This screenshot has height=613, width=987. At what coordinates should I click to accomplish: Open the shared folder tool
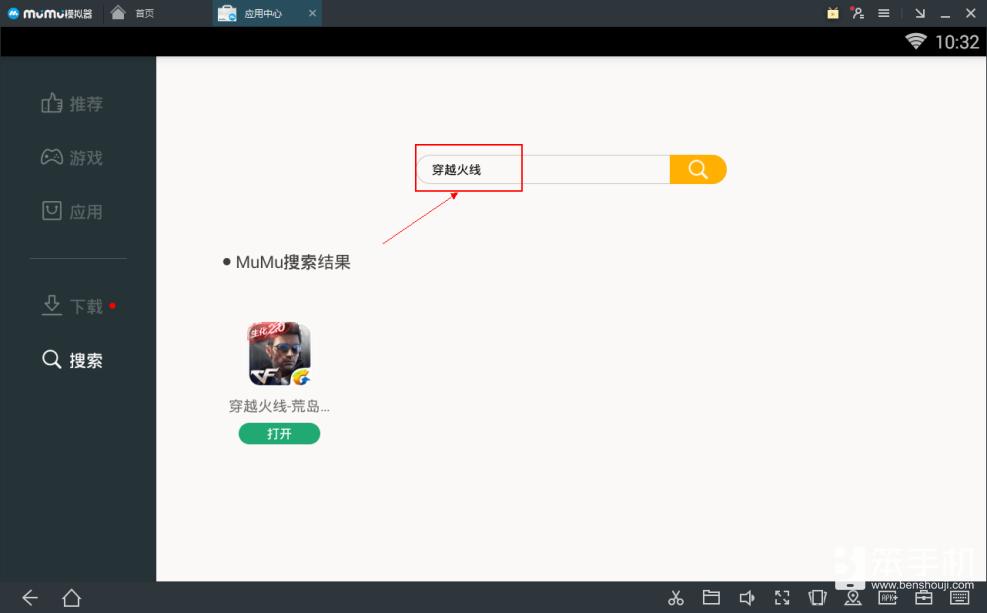712,597
